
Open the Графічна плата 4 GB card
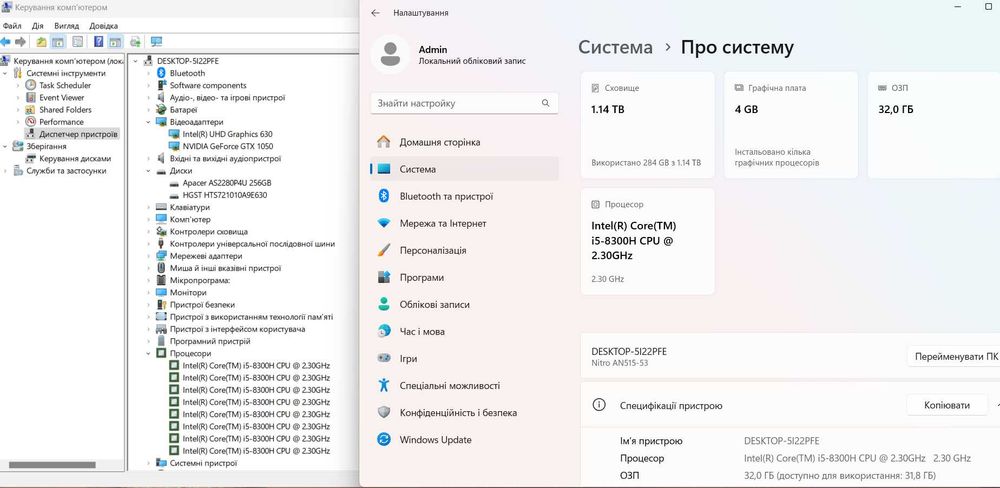point(791,125)
